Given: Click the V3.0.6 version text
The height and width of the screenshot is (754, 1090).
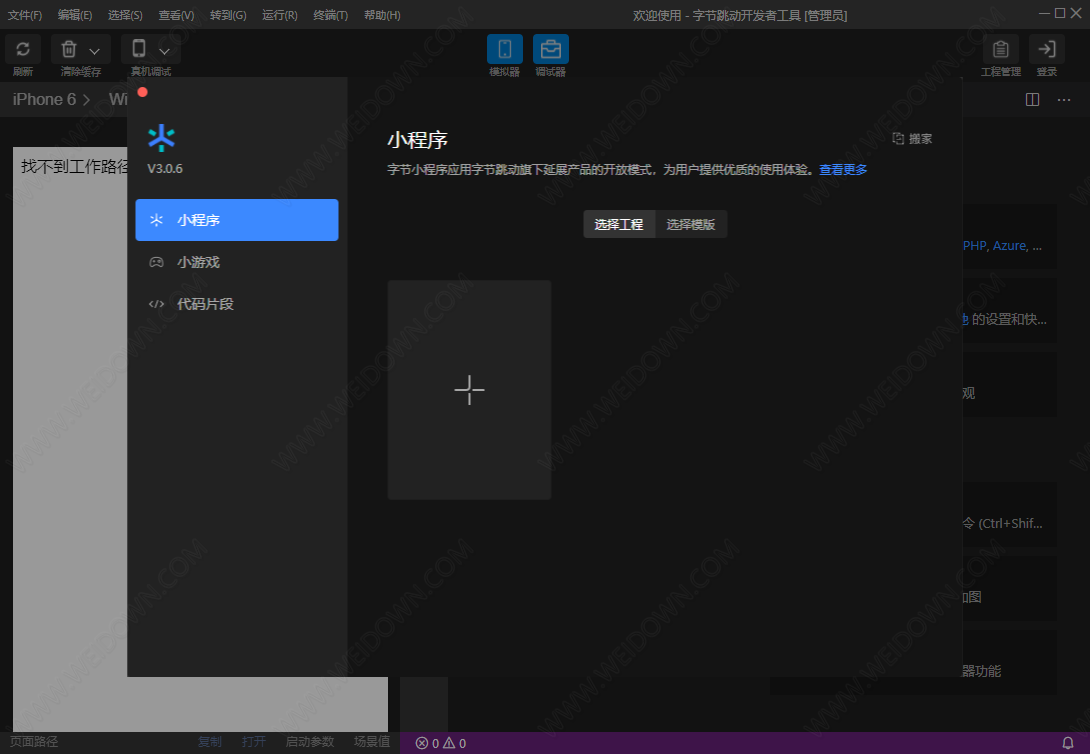Looking at the screenshot, I should [x=165, y=168].
